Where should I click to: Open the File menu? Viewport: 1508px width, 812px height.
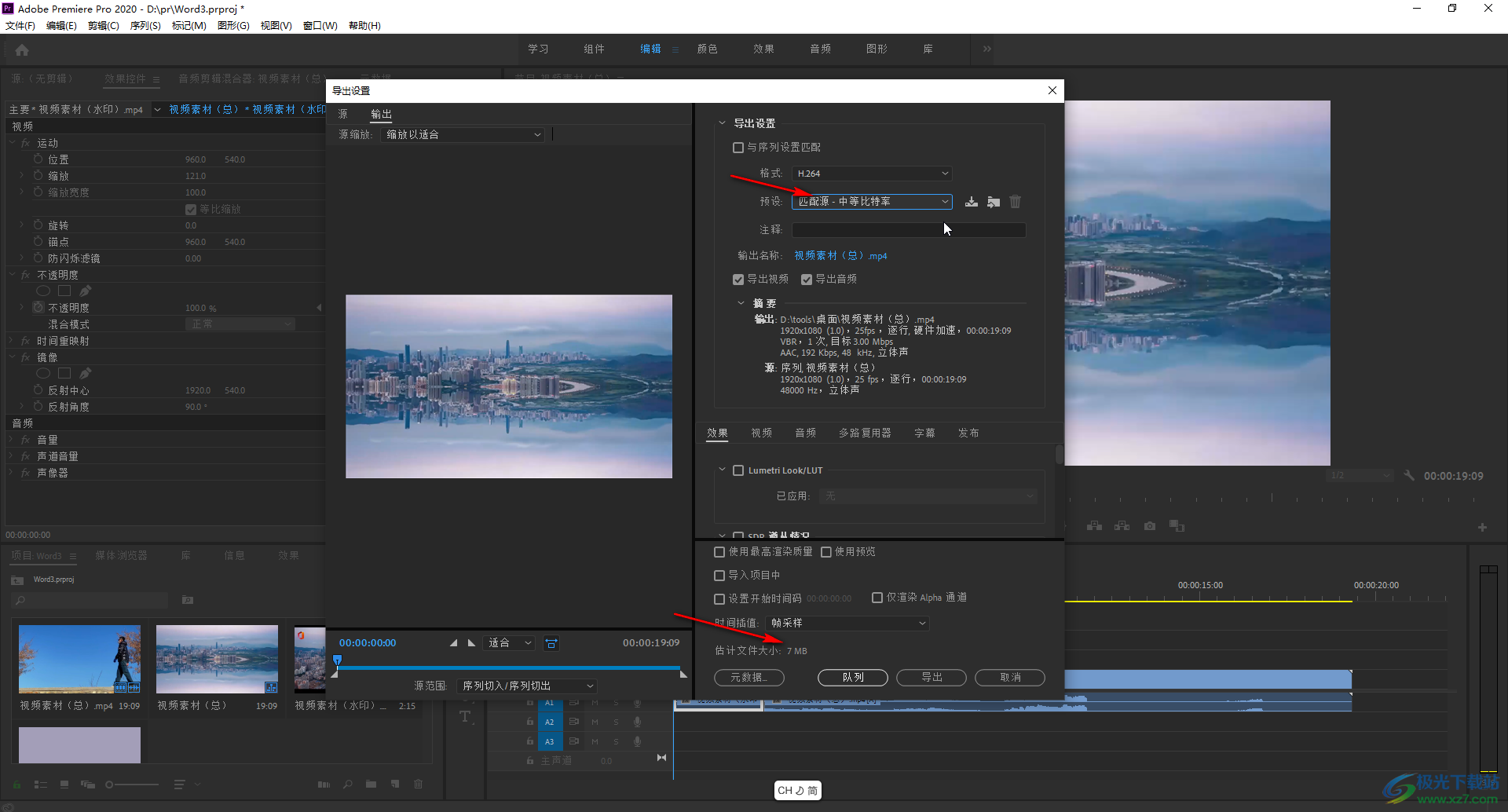pyautogui.click(x=20, y=26)
